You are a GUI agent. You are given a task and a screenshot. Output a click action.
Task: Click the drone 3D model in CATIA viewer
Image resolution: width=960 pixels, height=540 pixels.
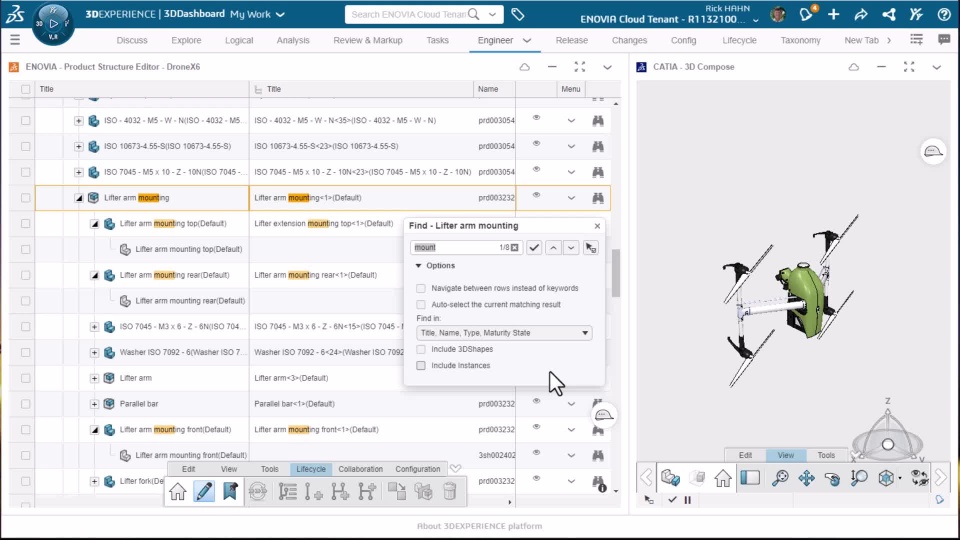coord(790,303)
